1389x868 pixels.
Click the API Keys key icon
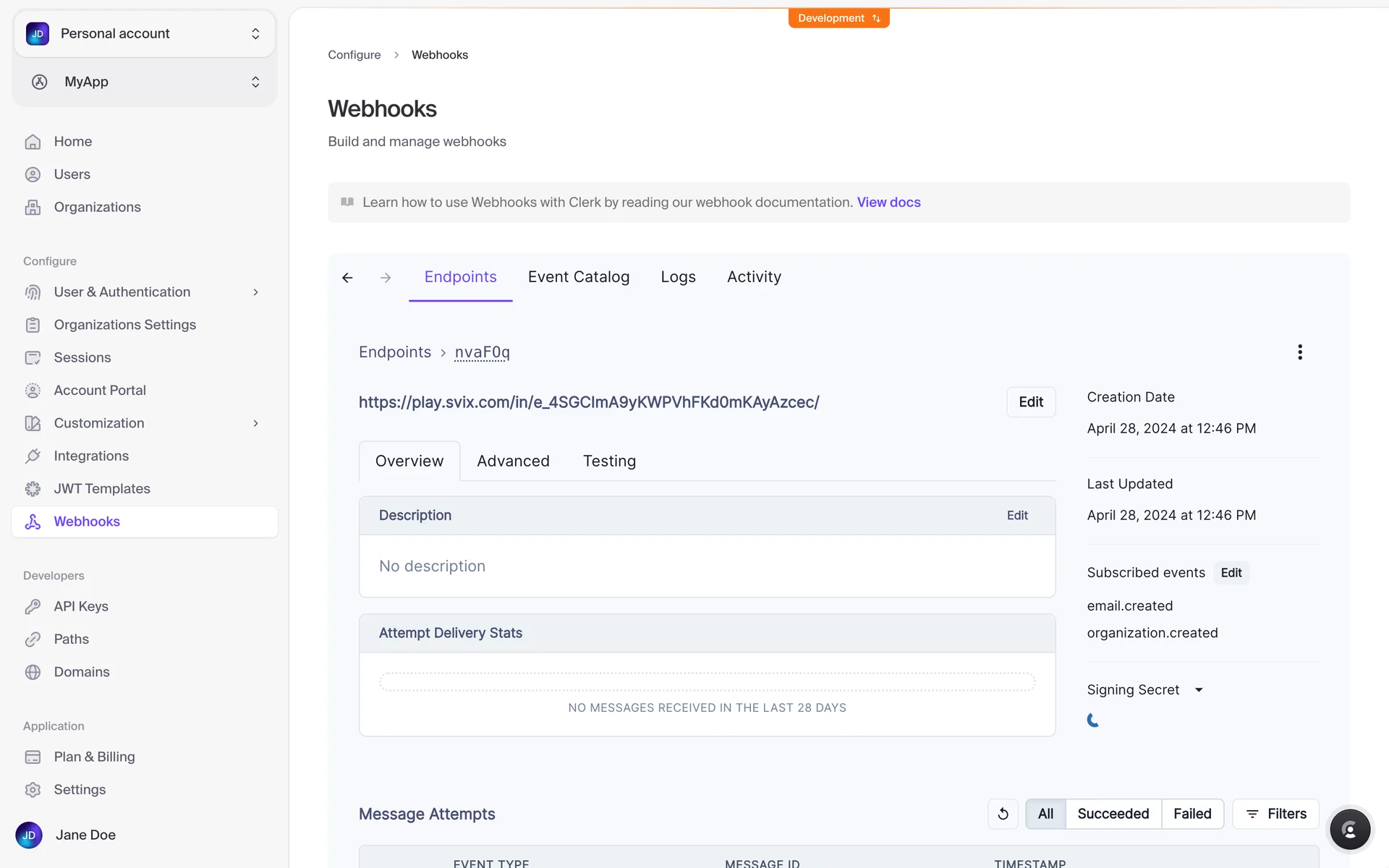click(33, 607)
